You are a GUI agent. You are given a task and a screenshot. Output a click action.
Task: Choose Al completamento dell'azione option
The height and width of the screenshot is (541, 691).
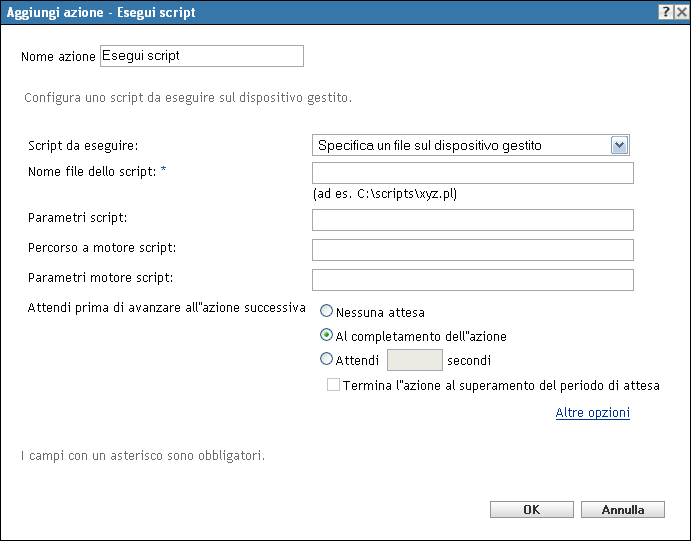click(327, 336)
